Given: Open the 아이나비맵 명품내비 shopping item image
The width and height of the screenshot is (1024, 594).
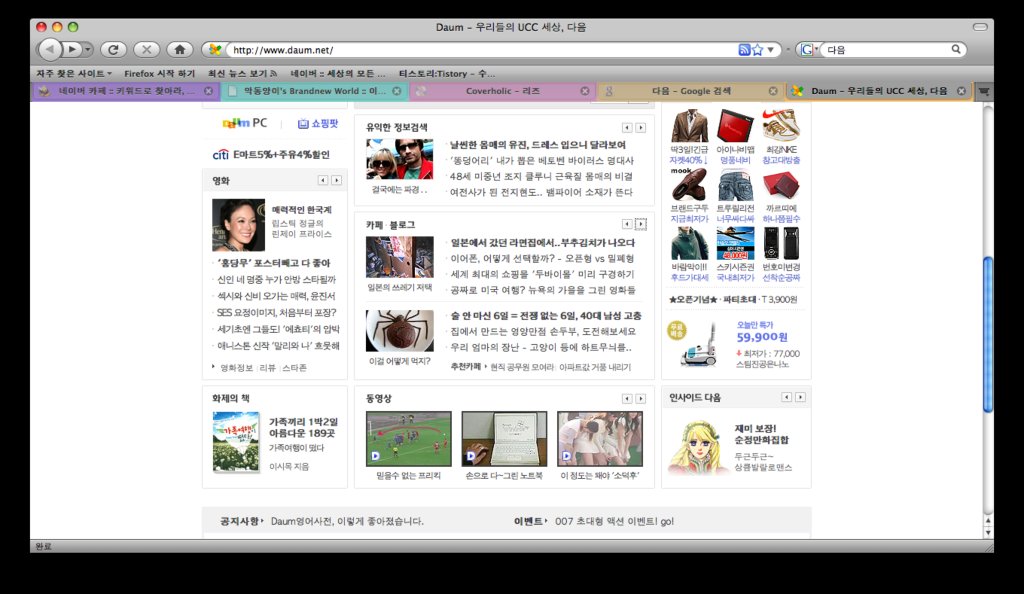Looking at the screenshot, I should pos(735,126).
